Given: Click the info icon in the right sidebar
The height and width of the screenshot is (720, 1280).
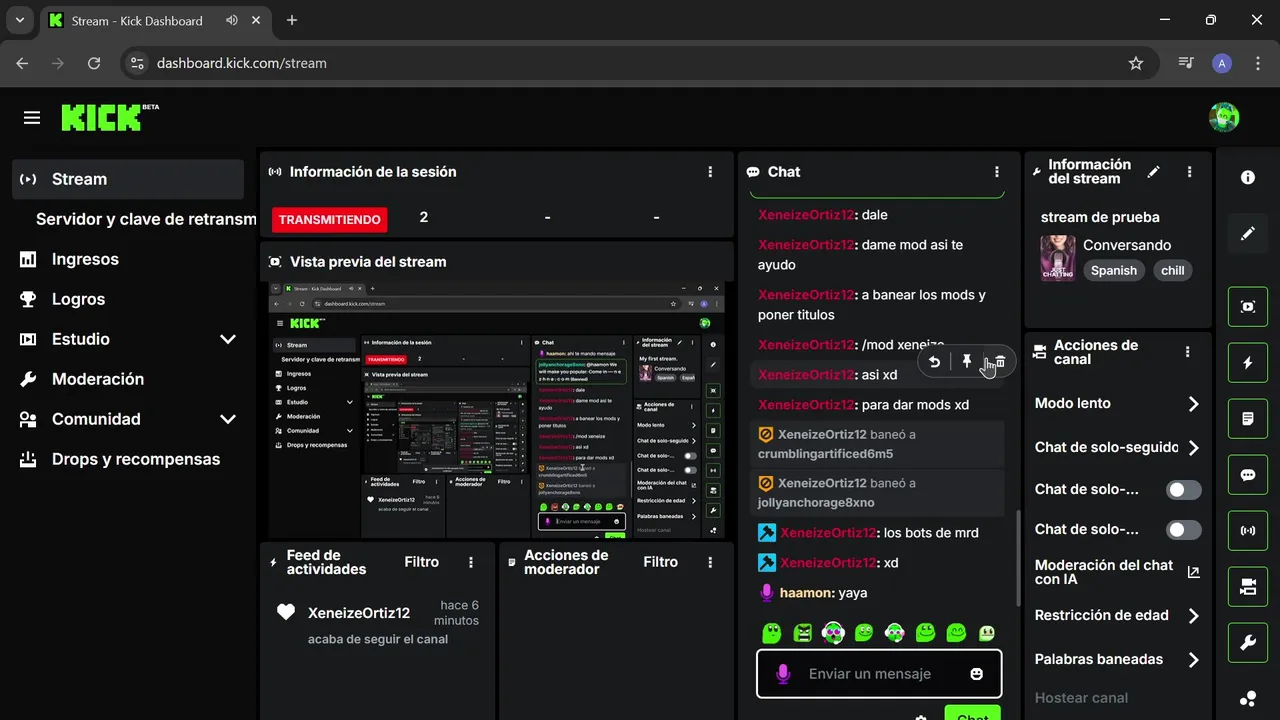Looking at the screenshot, I should pyautogui.click(x=1248, y=177).
